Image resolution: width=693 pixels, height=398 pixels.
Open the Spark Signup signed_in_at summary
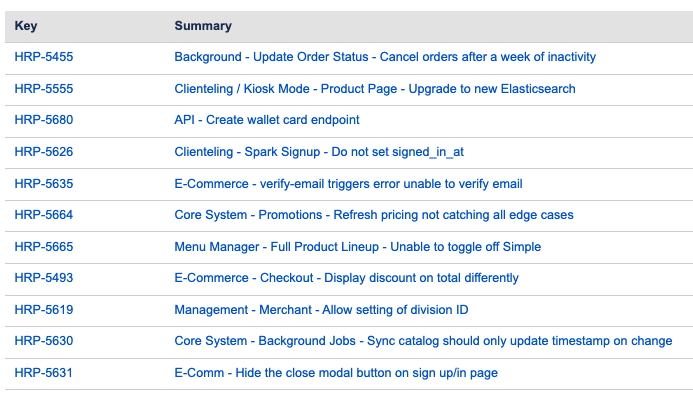point(319,152)
